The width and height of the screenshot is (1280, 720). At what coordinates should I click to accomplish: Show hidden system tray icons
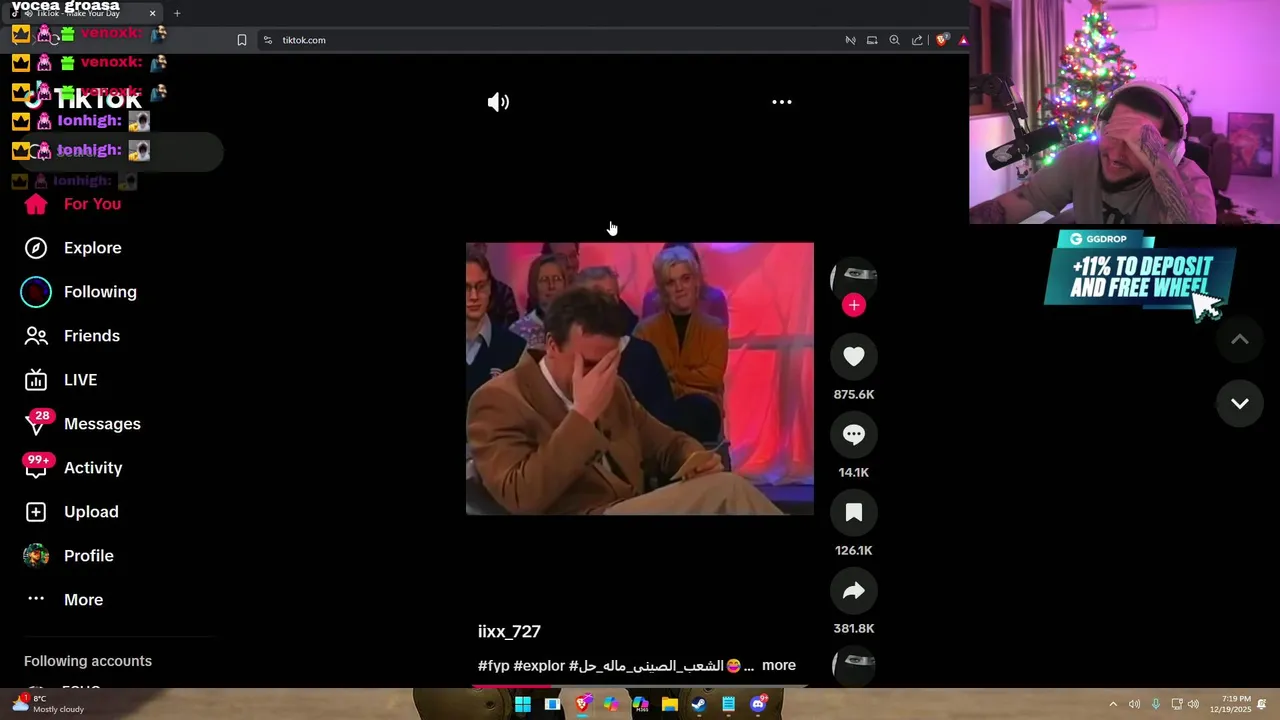click(x=1113, y=704)
